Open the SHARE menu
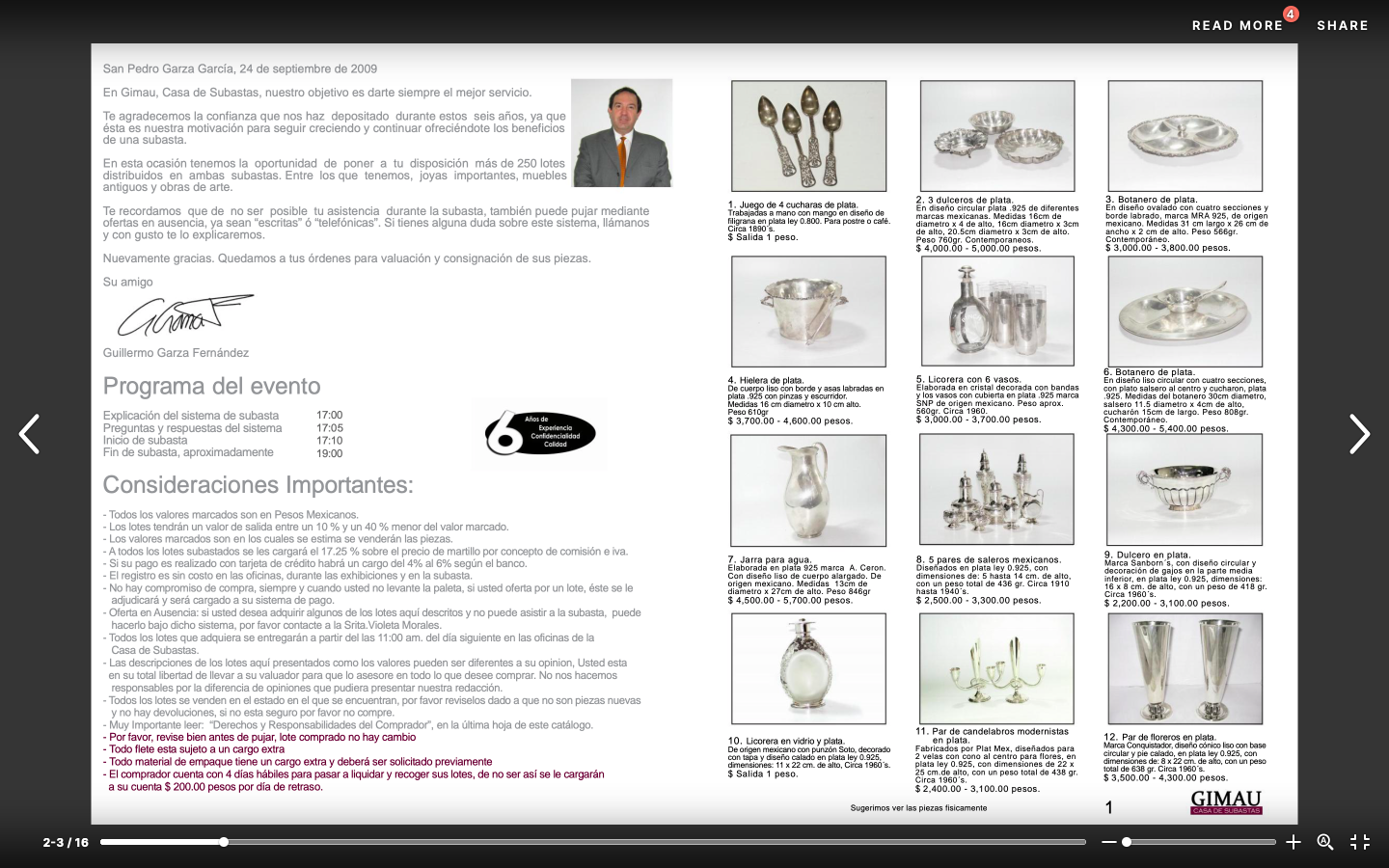Screen dimensions: 1389x868 coord(1343,26)
